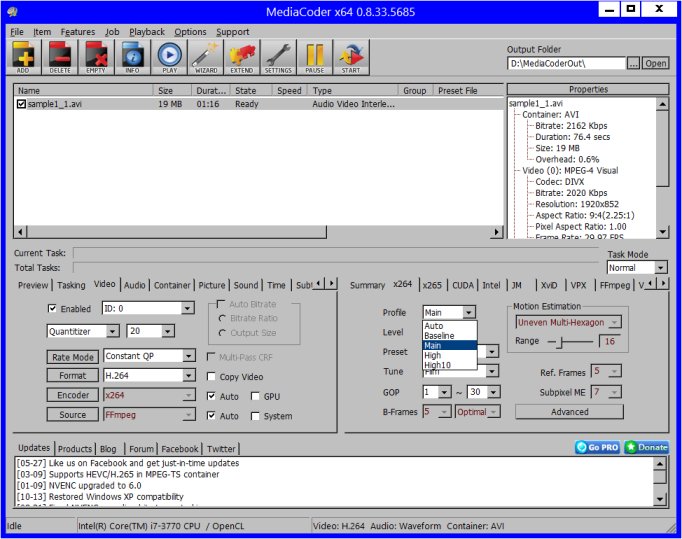Open the Tune dropdown arrow
The image size is (682, 539).
[x=492, y=371]
